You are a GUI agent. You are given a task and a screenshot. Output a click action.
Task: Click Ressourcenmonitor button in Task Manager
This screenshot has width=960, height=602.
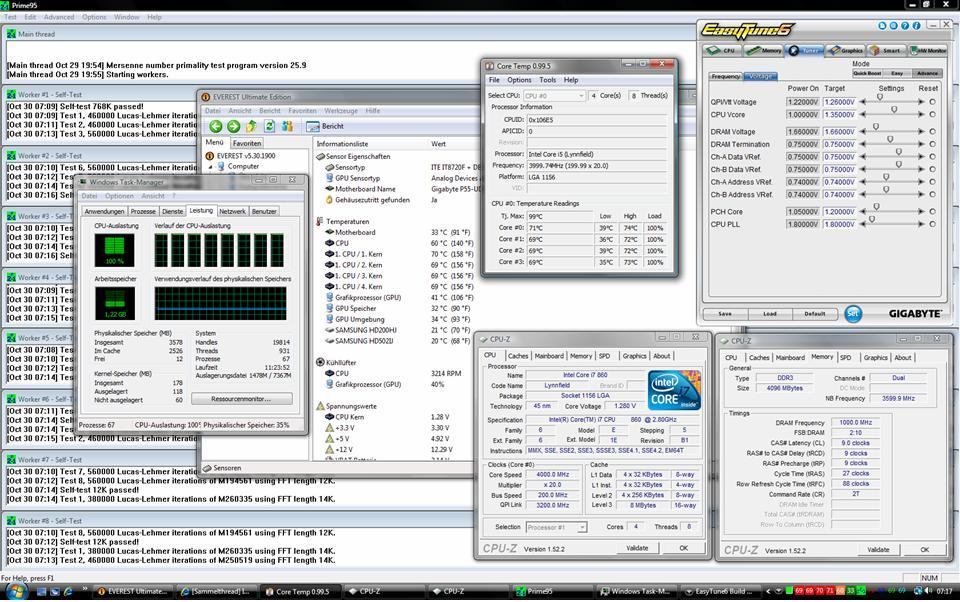tap(242, 399)
